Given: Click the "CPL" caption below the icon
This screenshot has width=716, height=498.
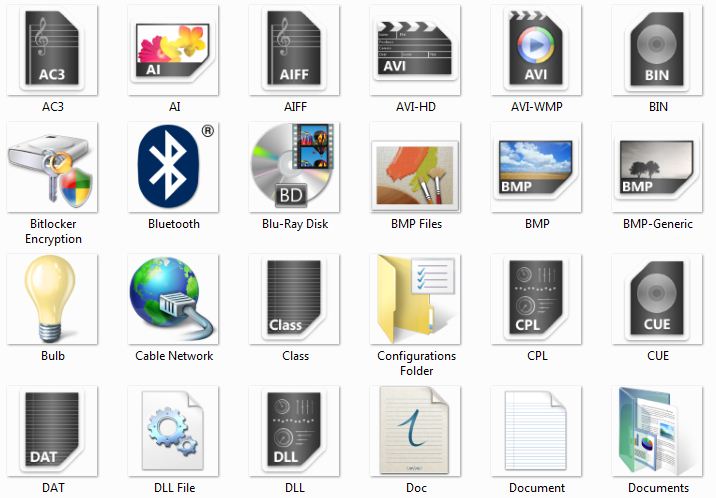Looking at the screenshot, I should pos(537,356).
